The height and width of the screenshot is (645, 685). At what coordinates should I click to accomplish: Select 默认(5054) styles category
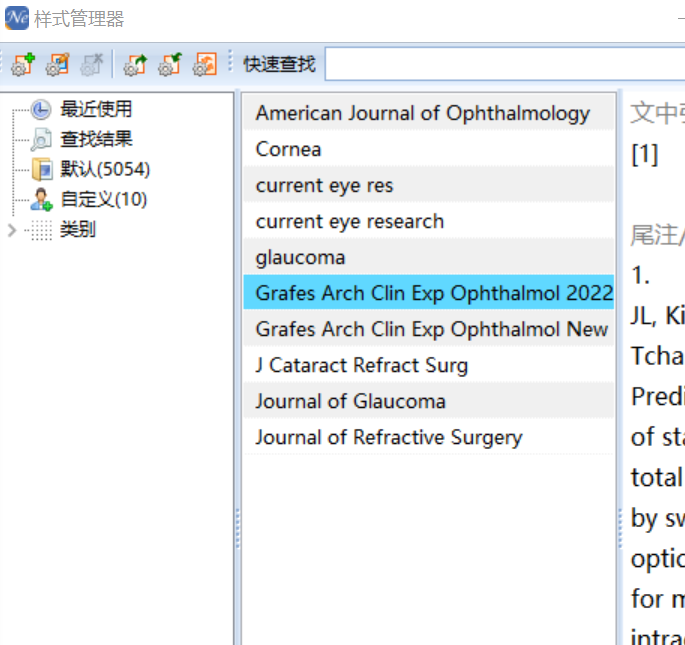pos(105,170)
